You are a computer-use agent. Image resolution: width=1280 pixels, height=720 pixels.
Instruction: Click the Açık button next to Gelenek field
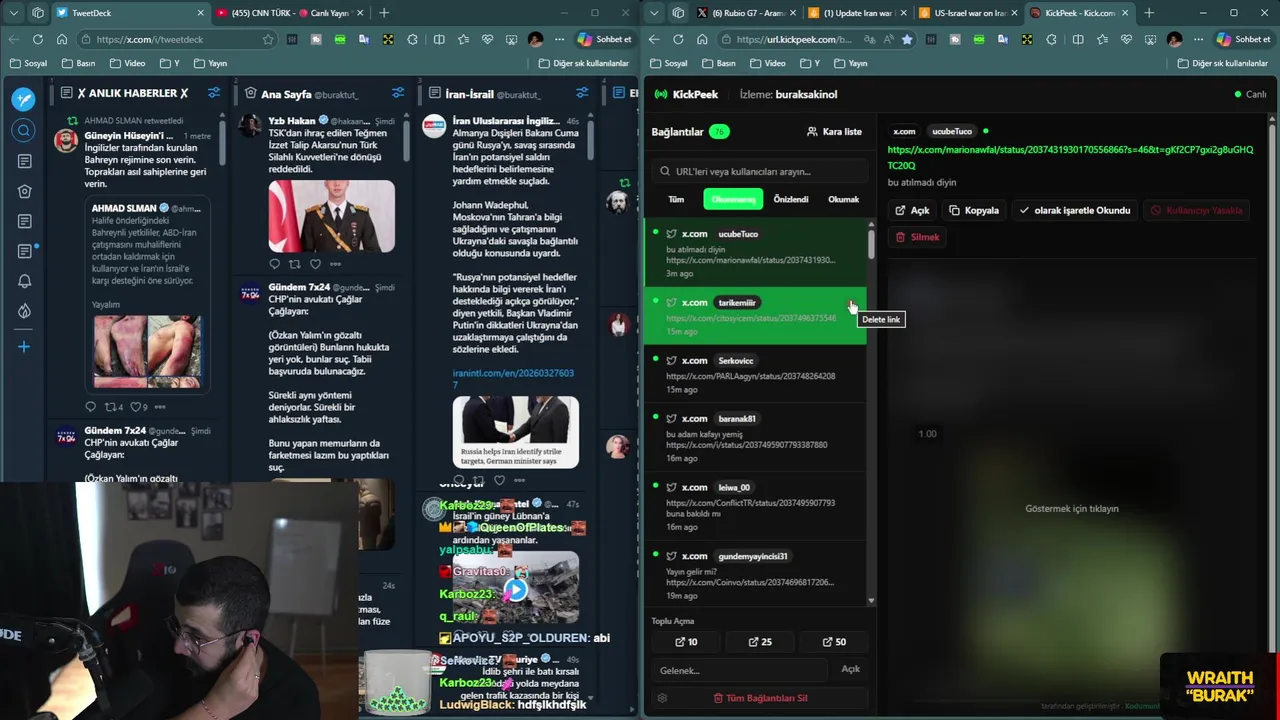click(850, 669)
